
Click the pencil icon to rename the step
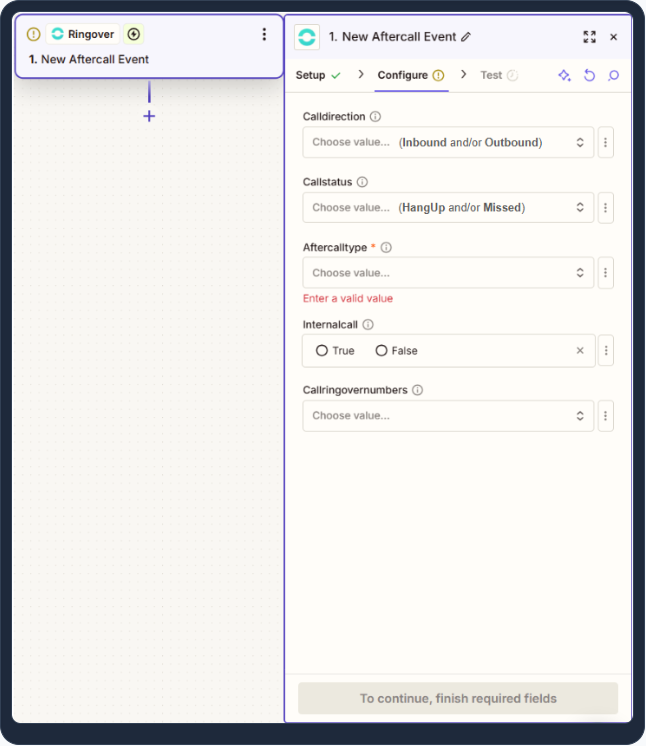(466, 37)
